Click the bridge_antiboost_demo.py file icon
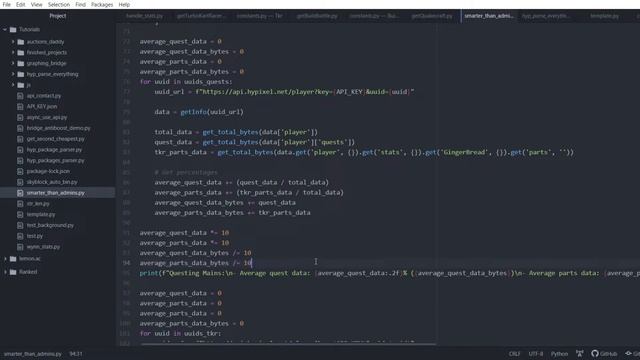 tap(20, 128)
